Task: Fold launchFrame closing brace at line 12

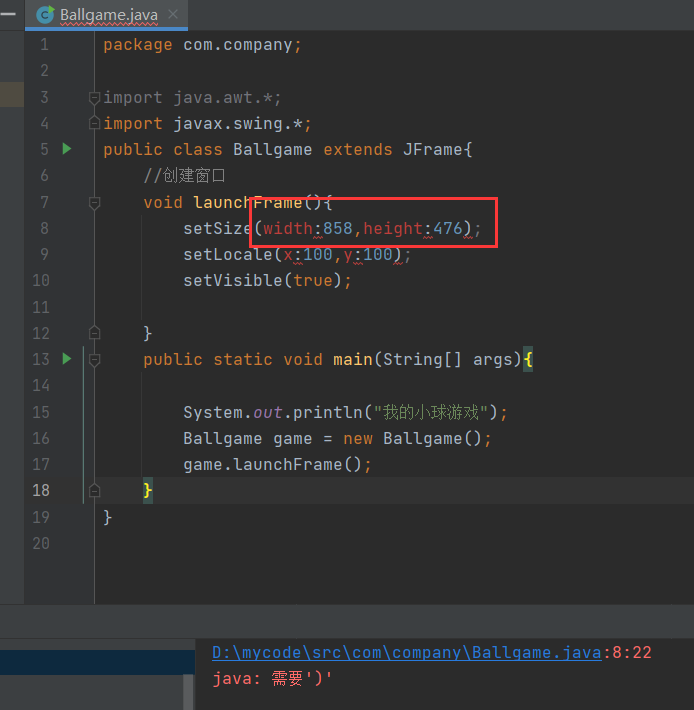Action: (94, 333)
